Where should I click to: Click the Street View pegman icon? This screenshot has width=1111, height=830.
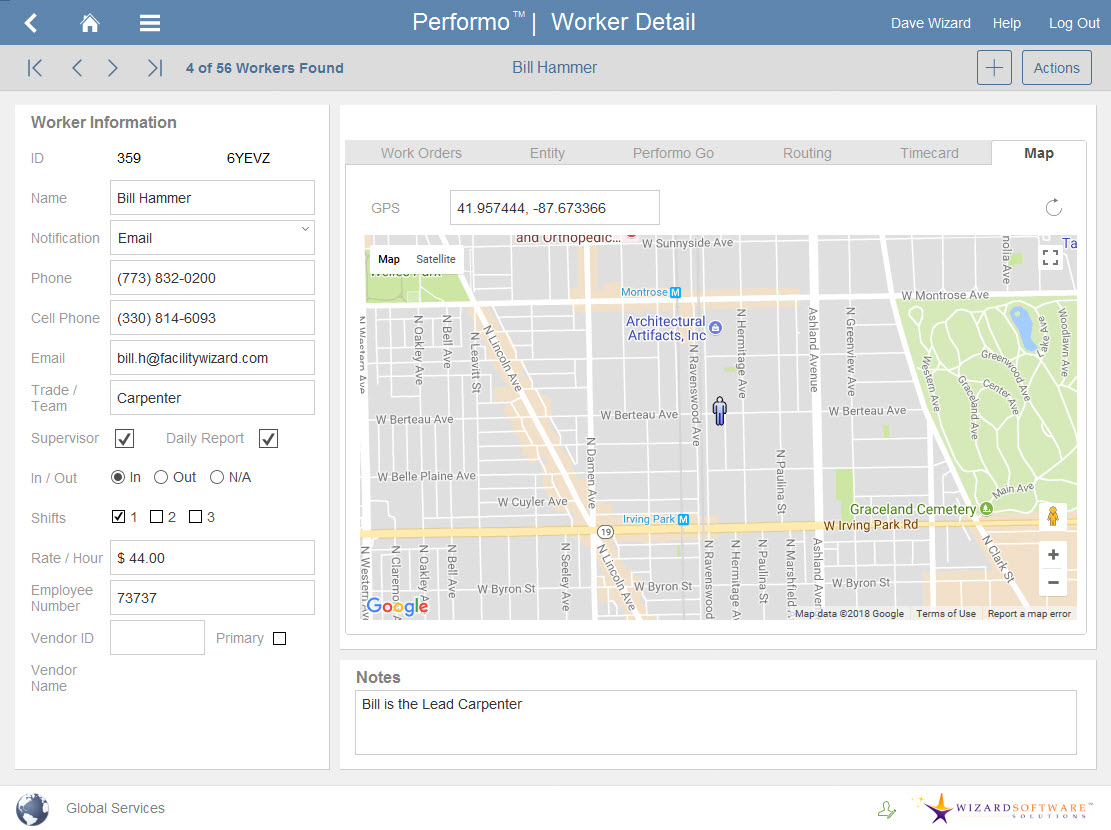coord(1053,516)
